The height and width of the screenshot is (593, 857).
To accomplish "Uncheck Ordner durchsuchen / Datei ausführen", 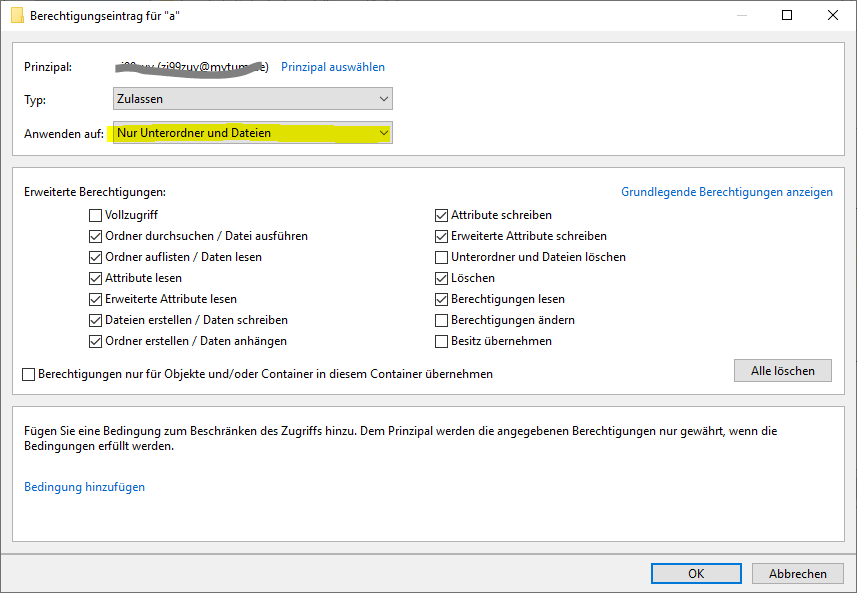I will [95, 236].
